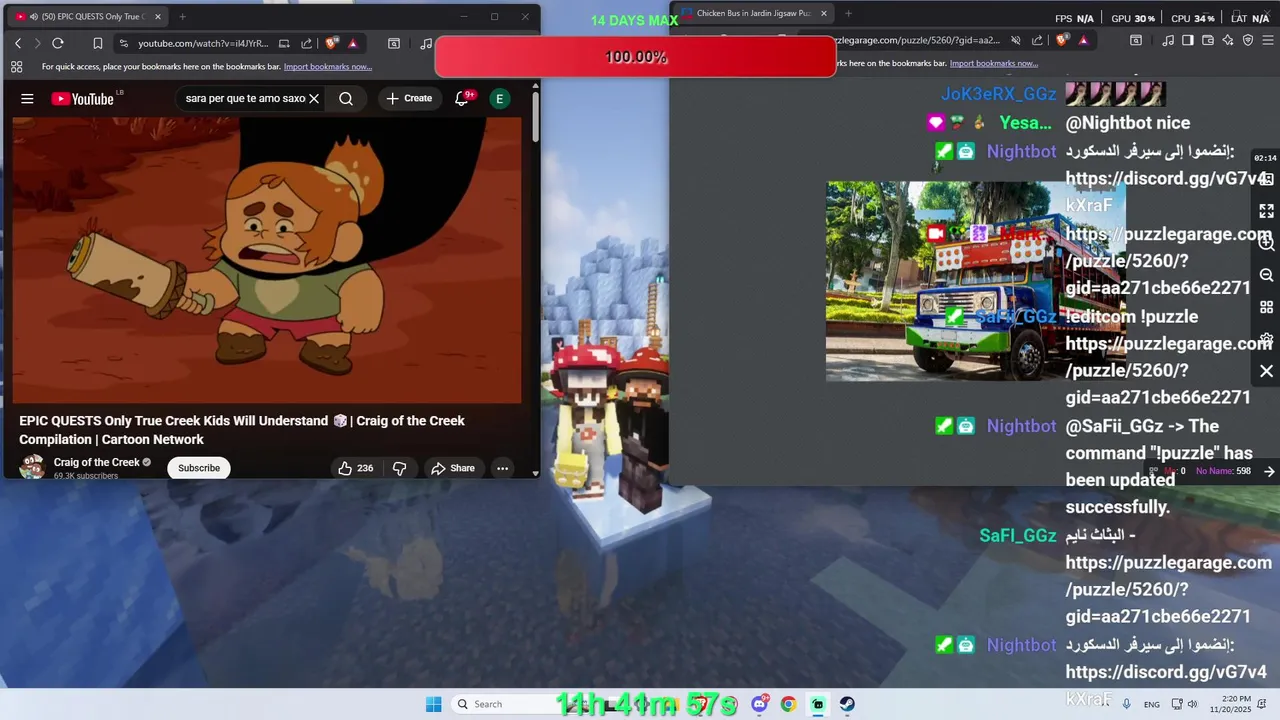Dislike the Craig of the Creek video
The width and height of the screenshot is (1280, 720).
(399, 468)
